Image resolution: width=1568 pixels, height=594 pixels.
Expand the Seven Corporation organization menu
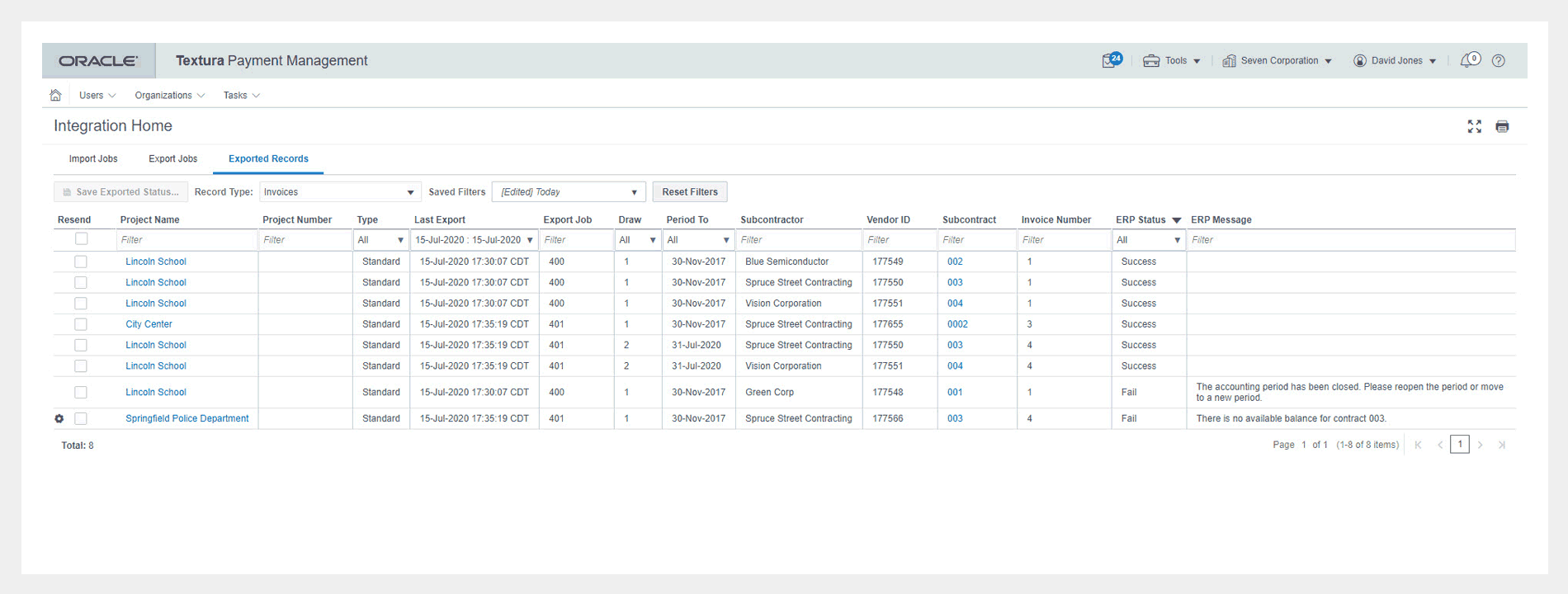point(1277,61)
